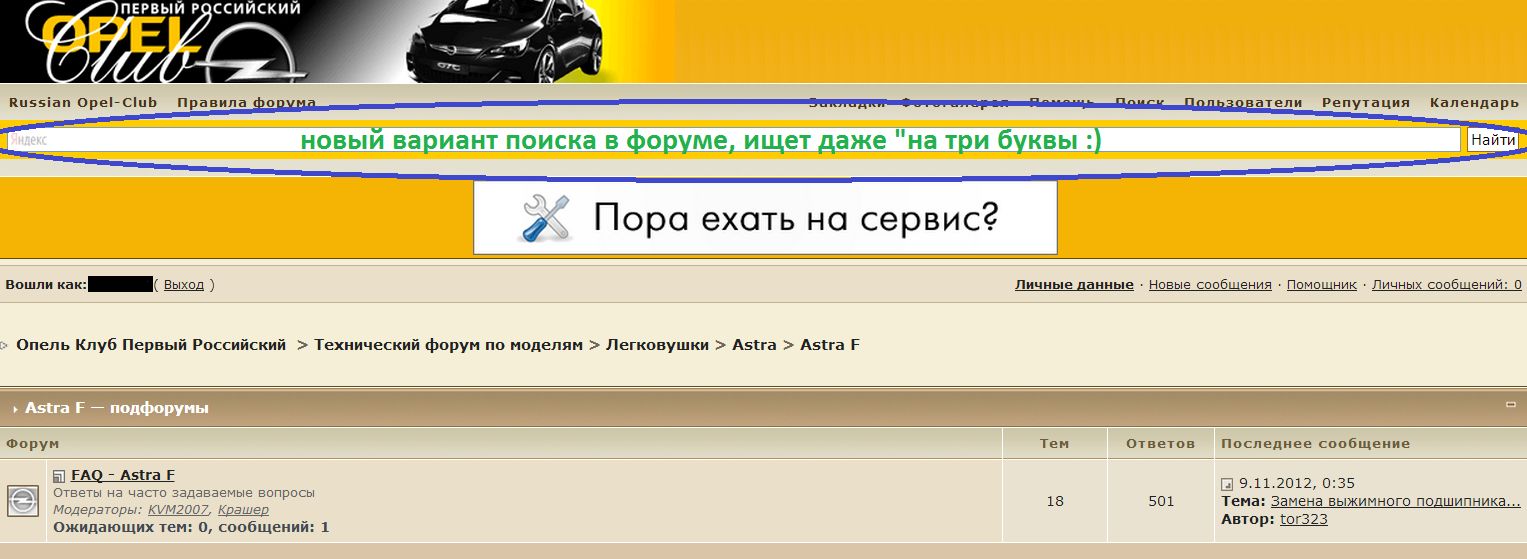Log out via Выход link
This screenshot has height=559, width=1527.
pyautogui.click(x=183, y=285)
